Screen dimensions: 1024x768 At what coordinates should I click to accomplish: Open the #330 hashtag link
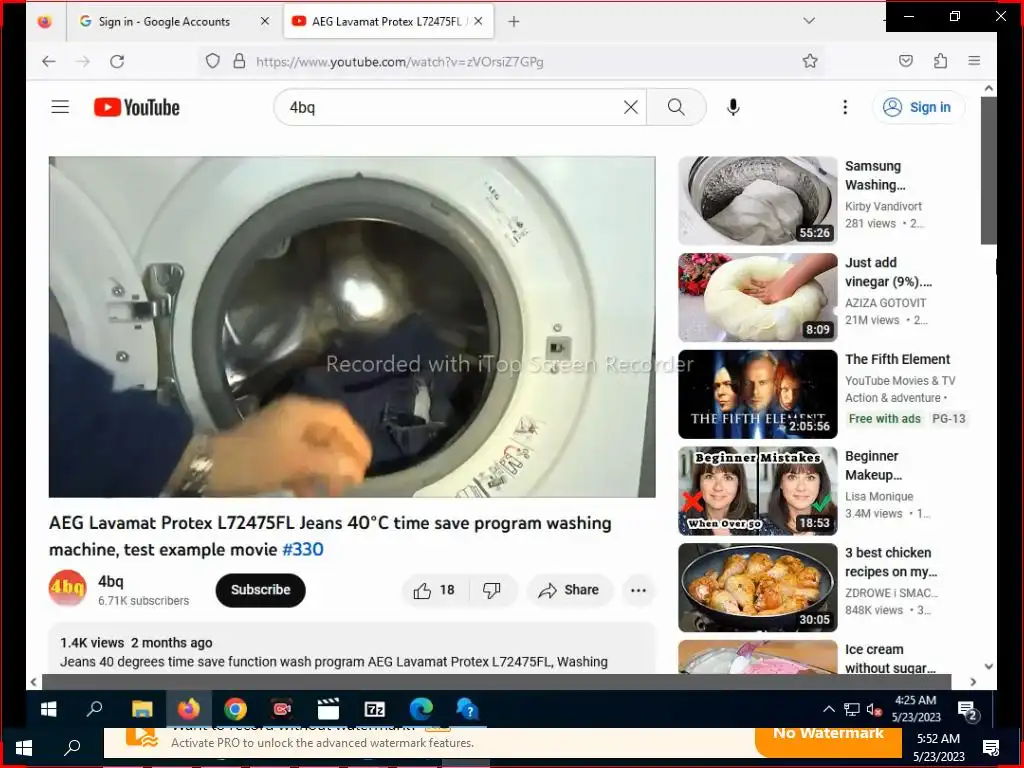pos(302,549)
